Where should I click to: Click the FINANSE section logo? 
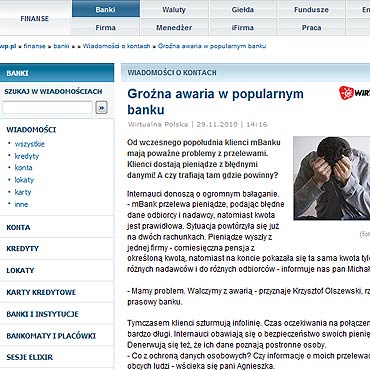point(35,19)
